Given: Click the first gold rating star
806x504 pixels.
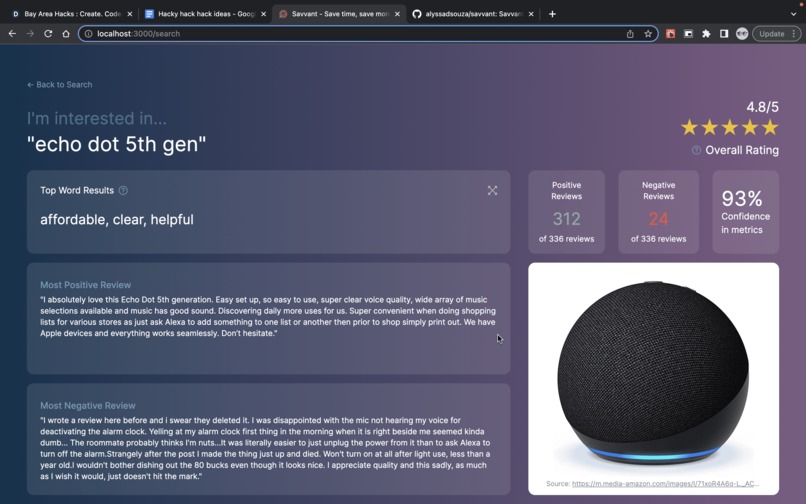Looking at the screenshot, I should (689, 127).
